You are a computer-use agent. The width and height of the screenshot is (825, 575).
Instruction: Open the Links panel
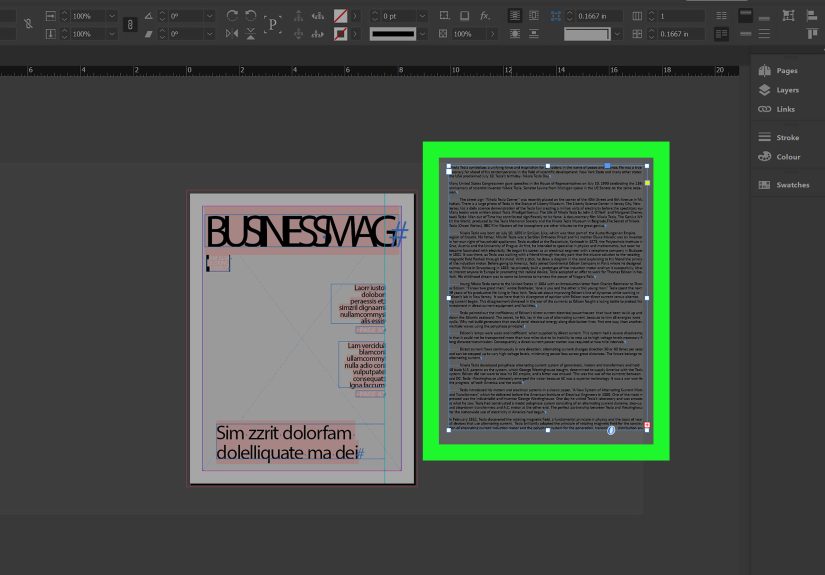click(777, 109)
